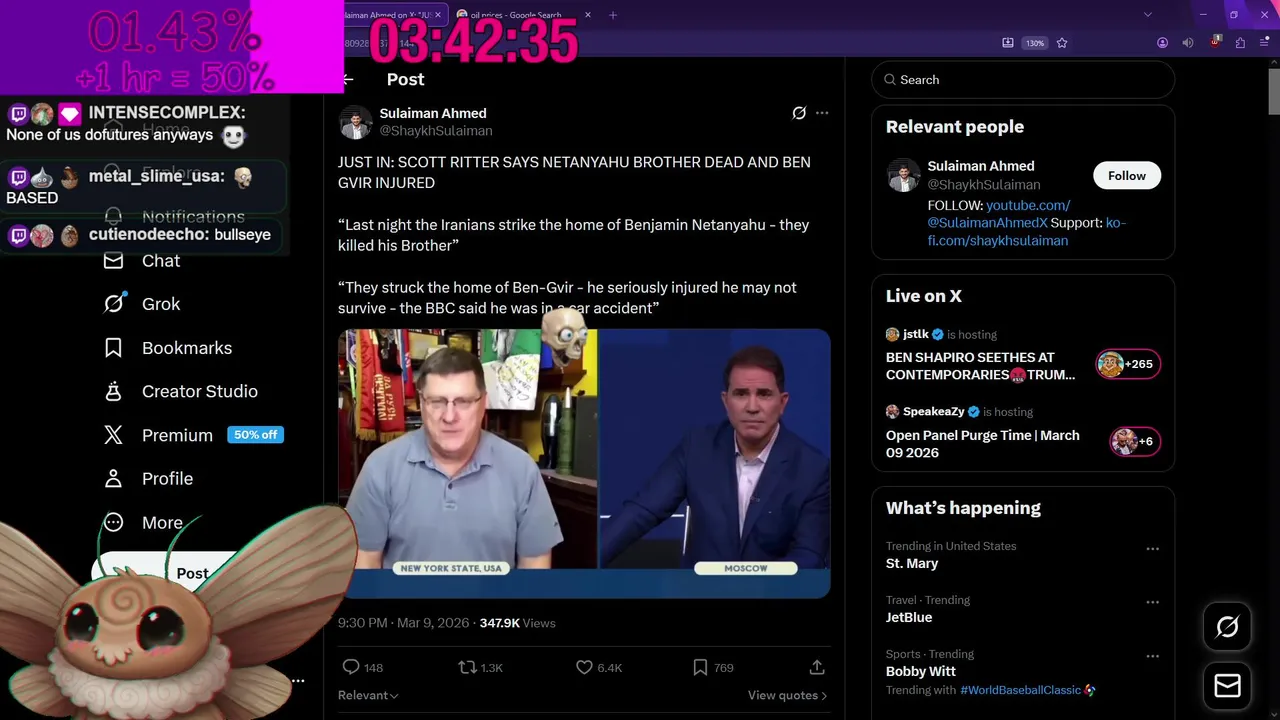Go back using the Post back arrow
The height and width of the screenshot is (720, 1280).
tap(348, 79)
